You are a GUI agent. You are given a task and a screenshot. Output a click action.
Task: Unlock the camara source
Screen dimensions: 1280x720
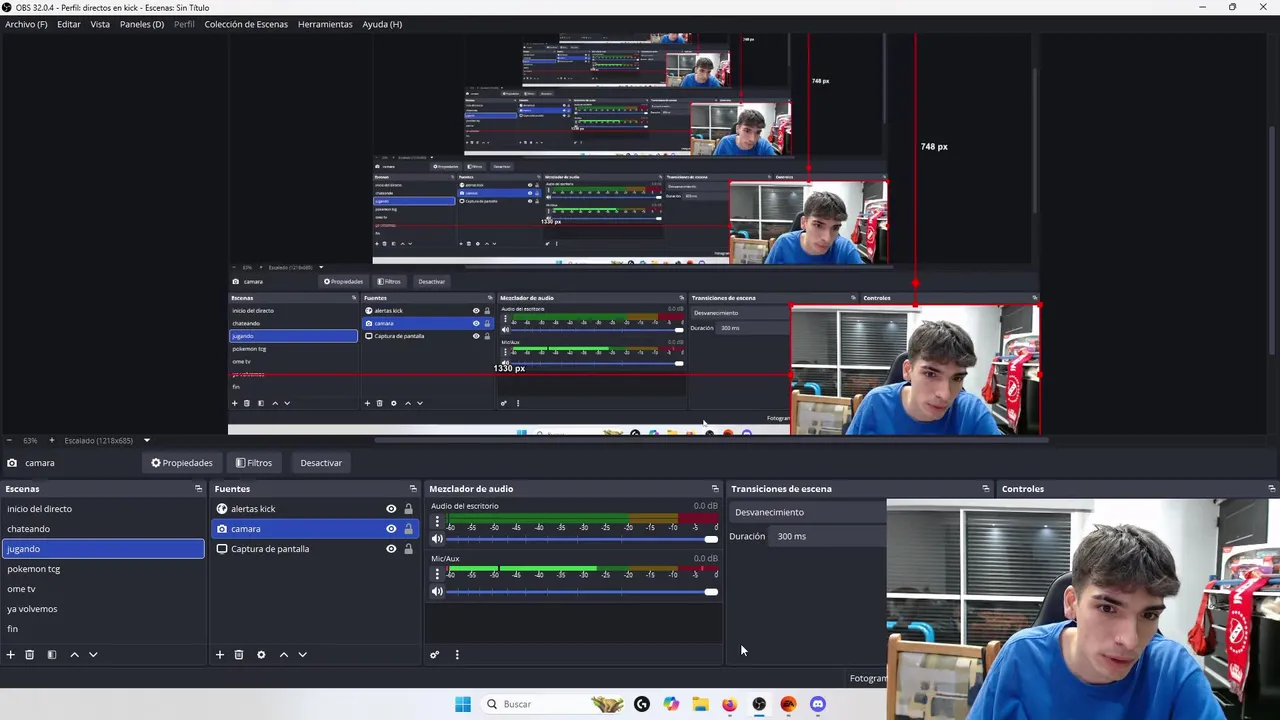point(408,529)
